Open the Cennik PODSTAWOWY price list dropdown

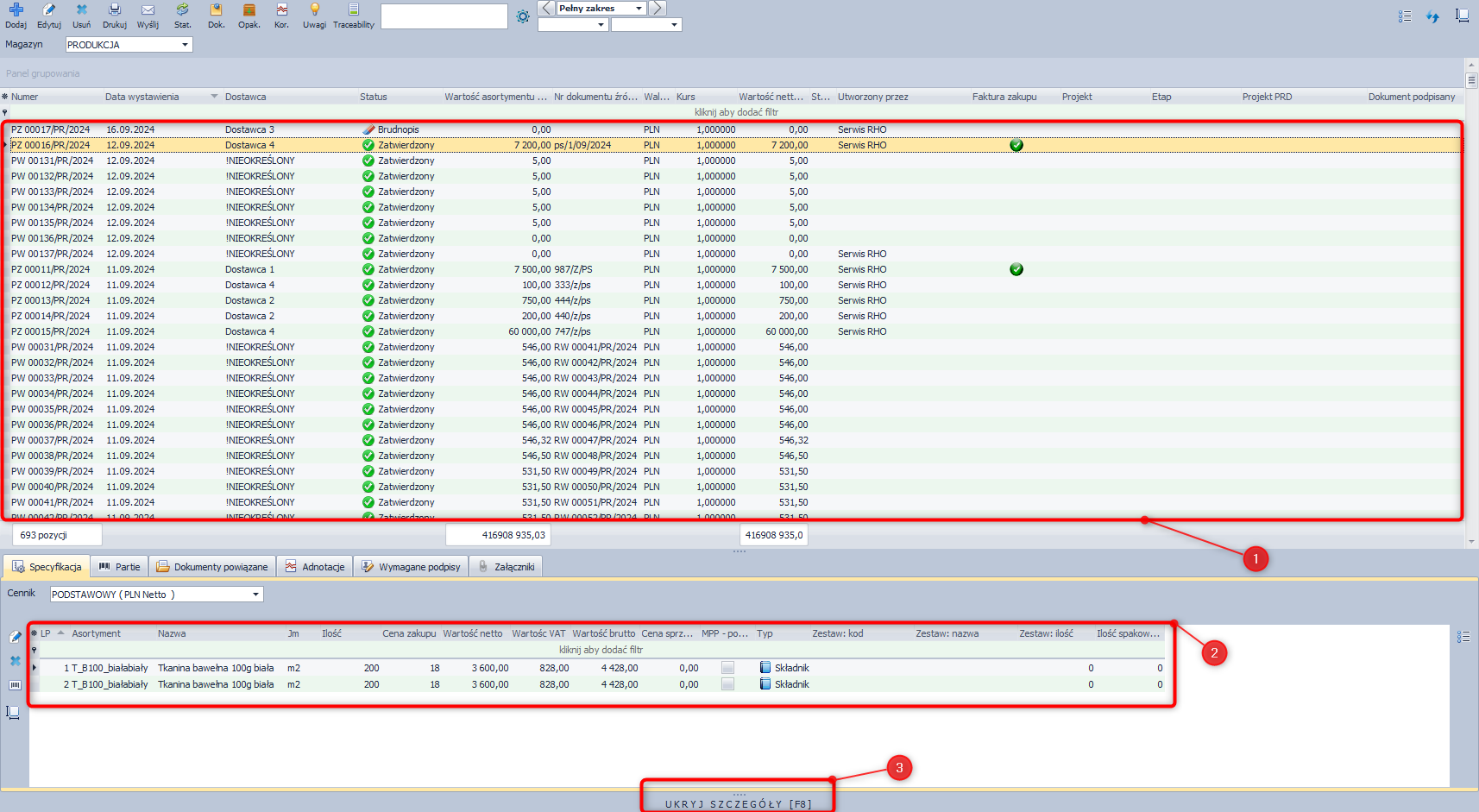tap(255, 595)
